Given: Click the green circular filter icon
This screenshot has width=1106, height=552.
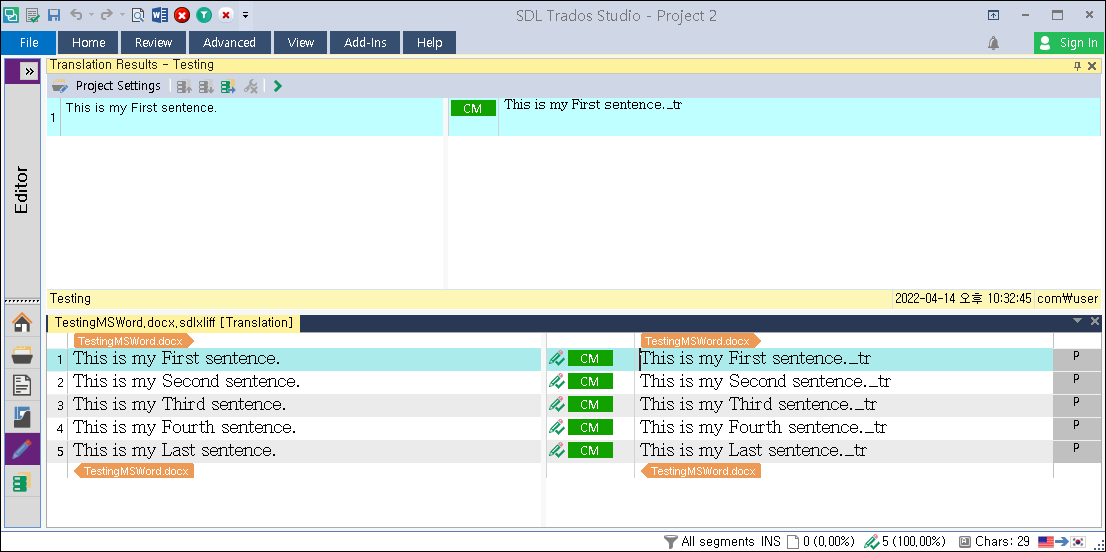Looking at the screenshot, I should coord(204,15).
